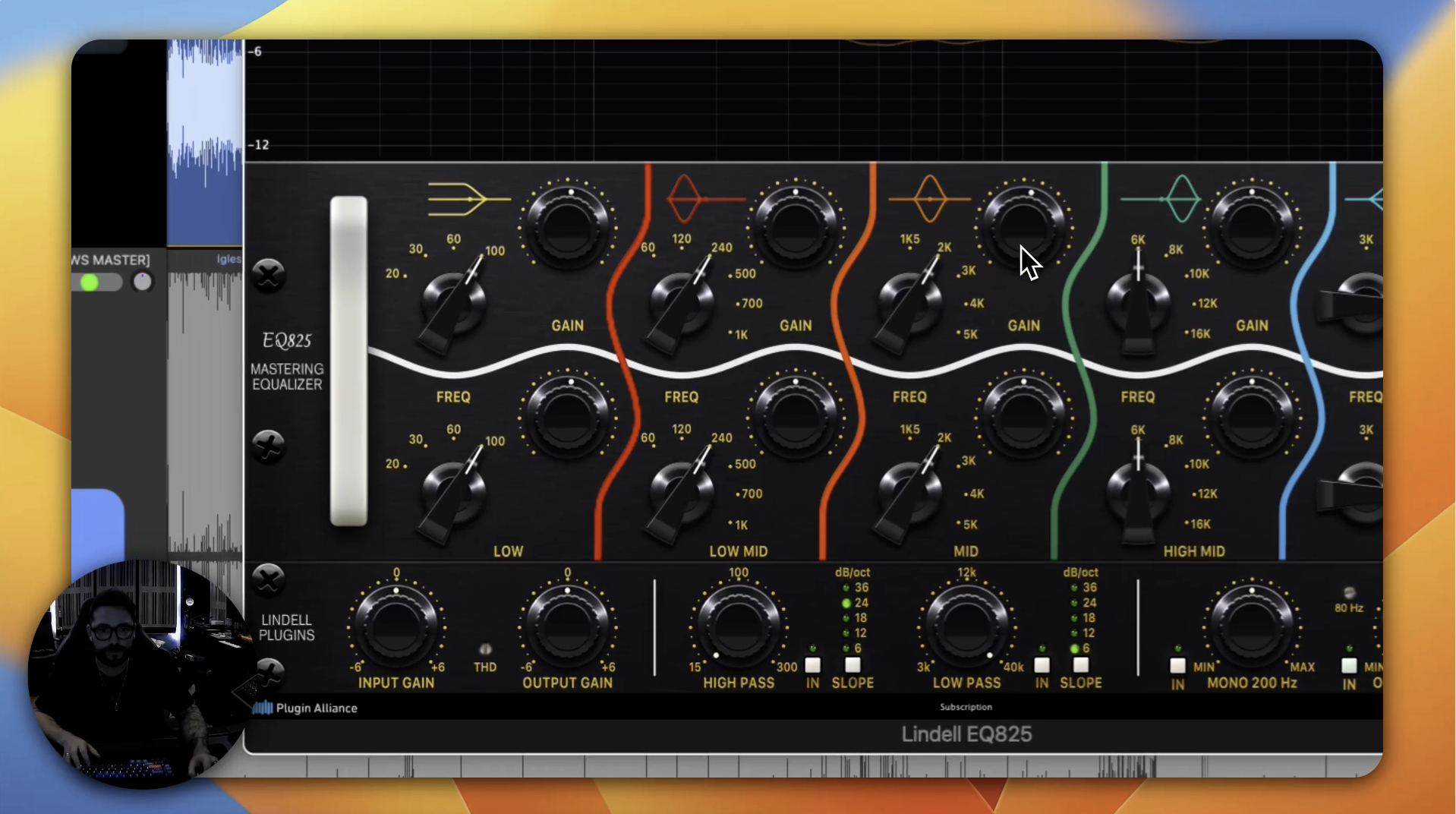Screen dimensions: 1456x814
Task: Click the tall white channel link bar
Action: point(348,361)
